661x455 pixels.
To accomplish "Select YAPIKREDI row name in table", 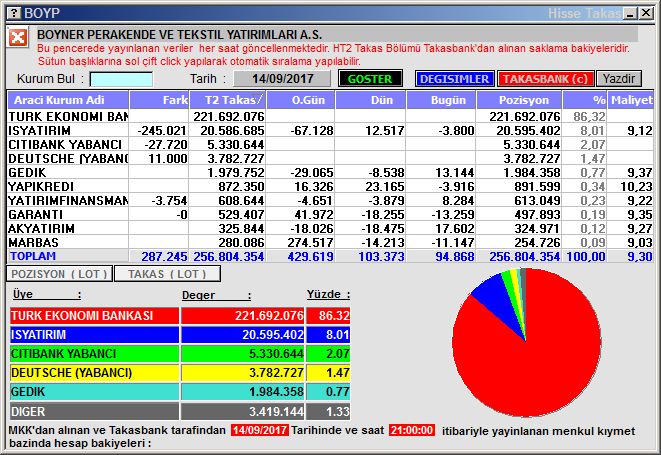I will tap(41, 186).
